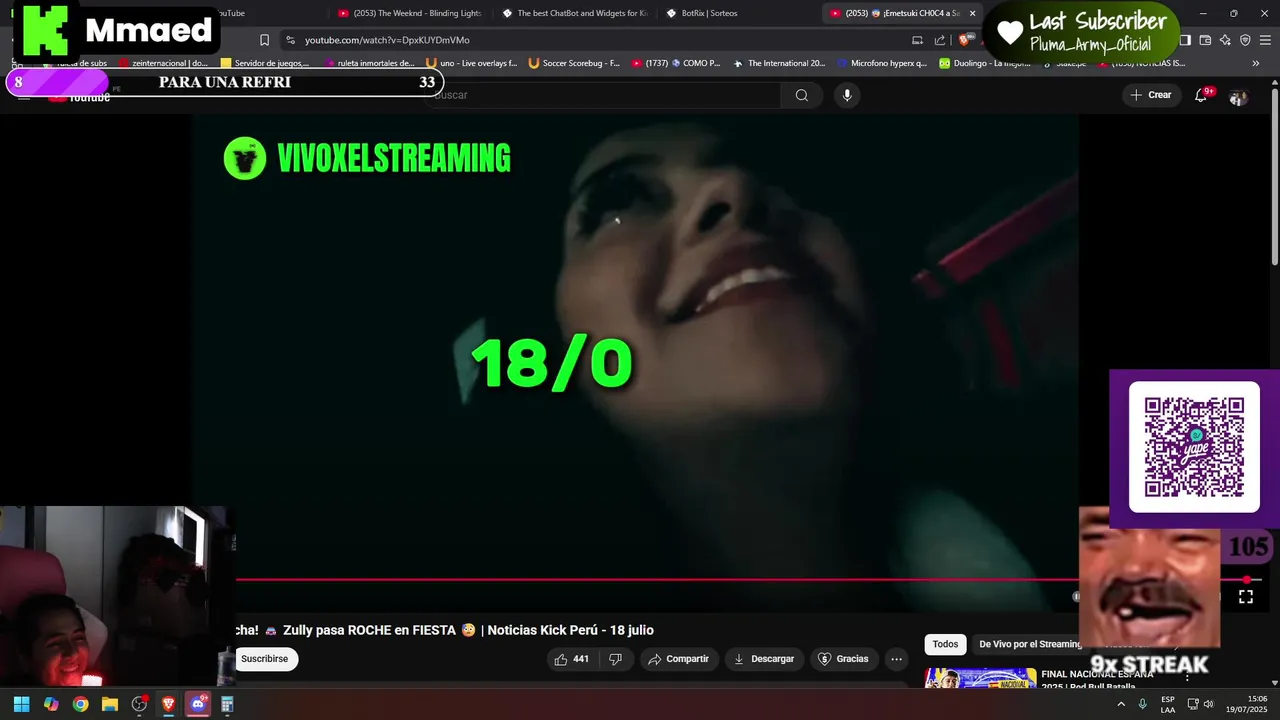Open Calculator from the taskbar
The image size is (1280, 720).
(x=227, y=704)
